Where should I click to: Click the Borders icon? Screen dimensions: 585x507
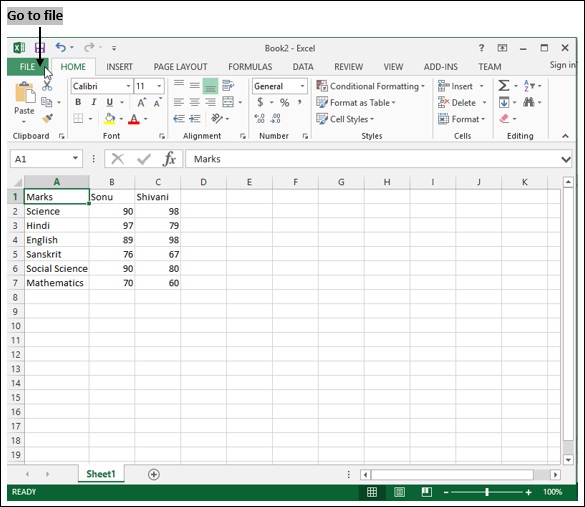point(78,119)
